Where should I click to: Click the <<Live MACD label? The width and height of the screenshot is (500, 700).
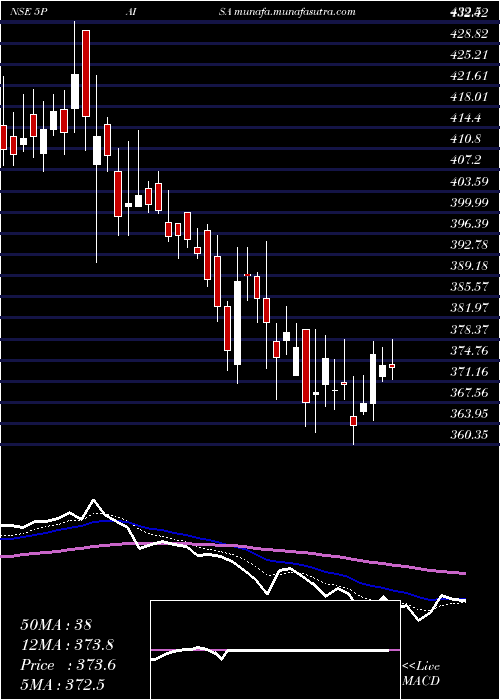[421, 673]
